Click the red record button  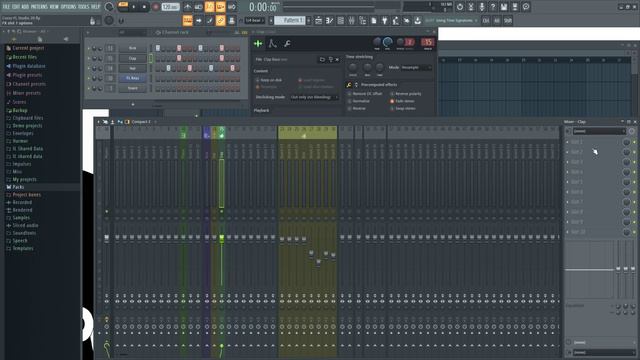coord(156,7)
